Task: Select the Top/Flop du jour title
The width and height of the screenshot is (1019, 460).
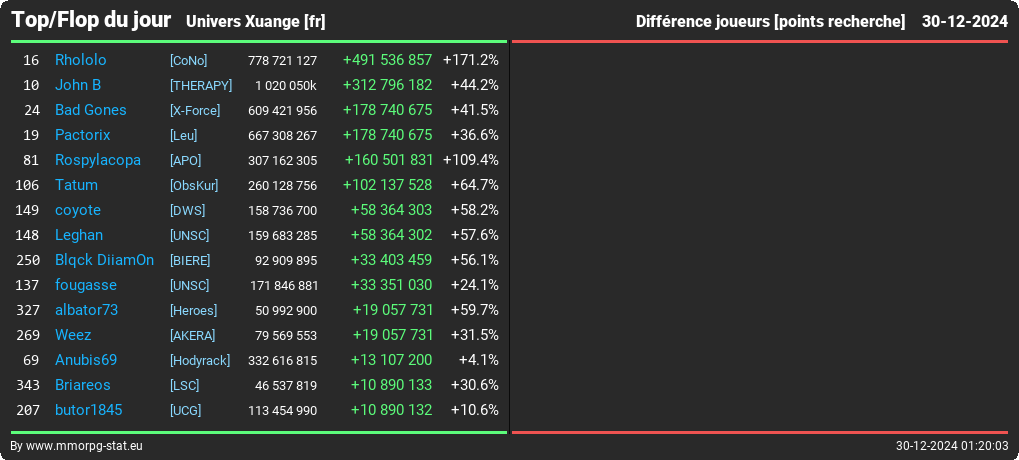Action: coord(92,20)
